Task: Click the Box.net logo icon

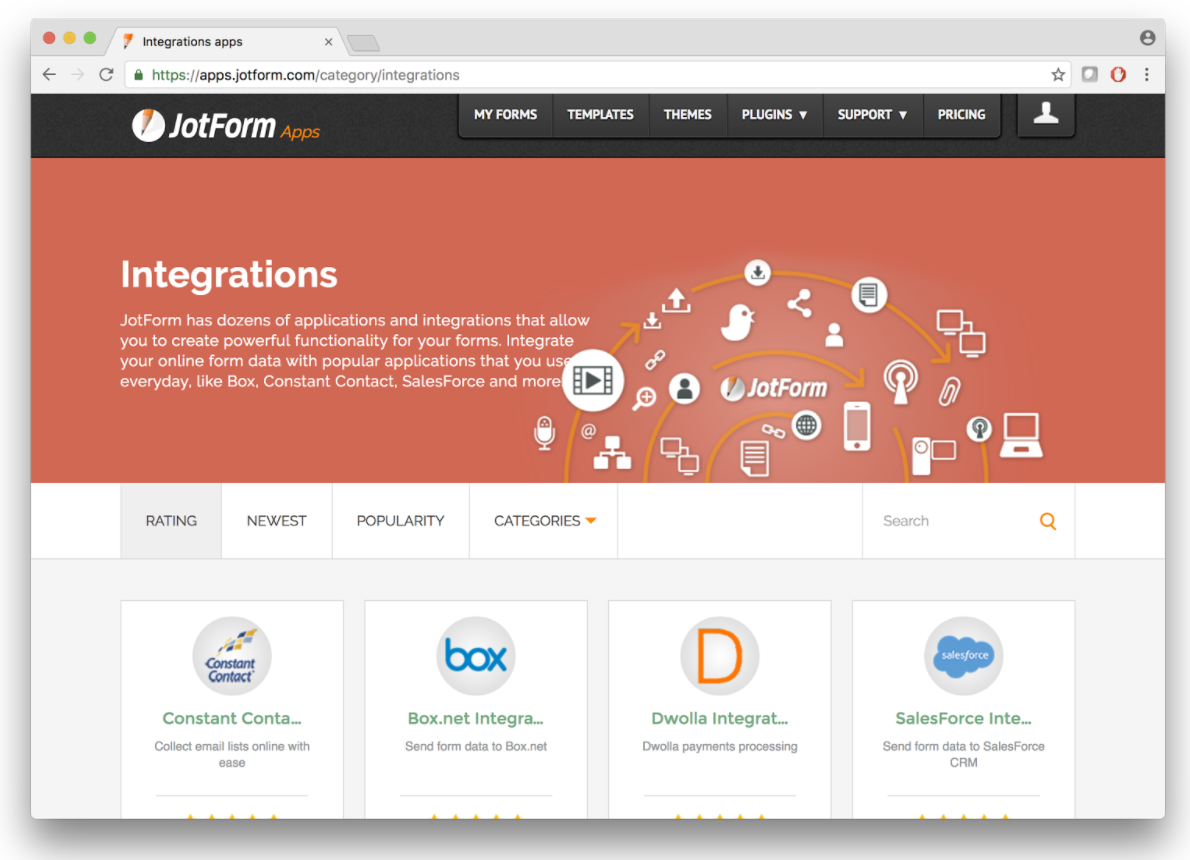Action: 475,656
